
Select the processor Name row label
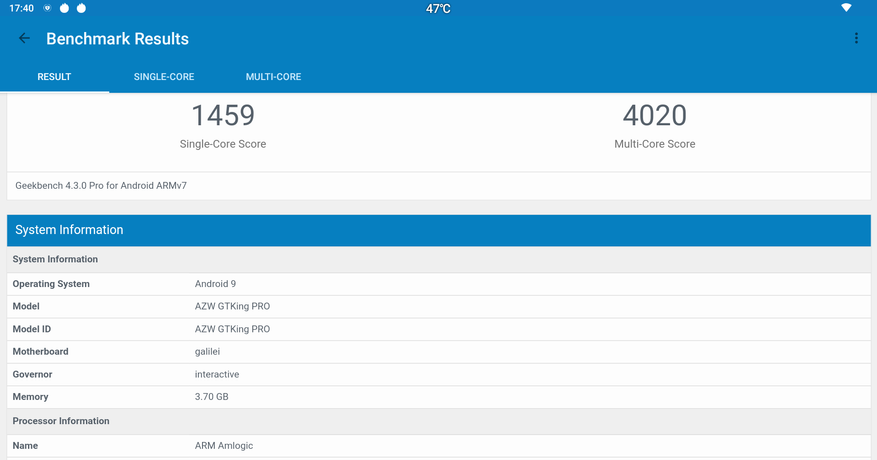(x=25, y=445)
